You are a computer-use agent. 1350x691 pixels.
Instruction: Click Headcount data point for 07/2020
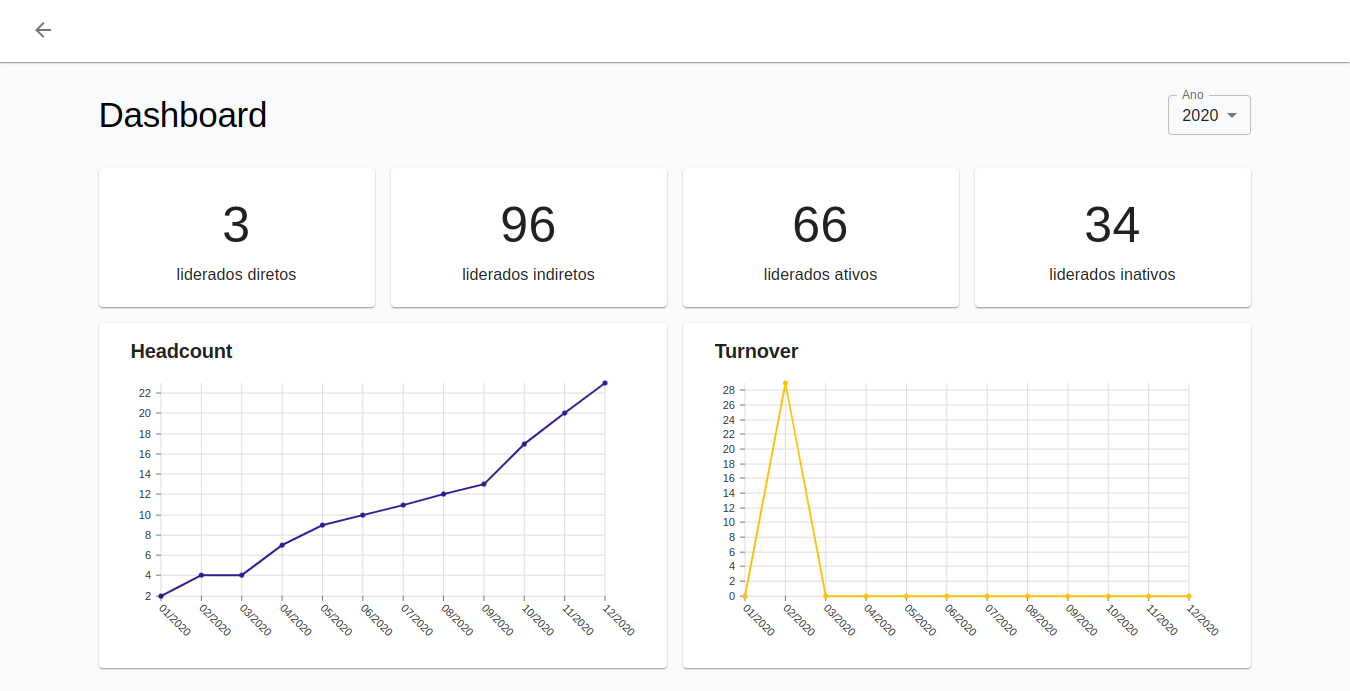[403, 505]
